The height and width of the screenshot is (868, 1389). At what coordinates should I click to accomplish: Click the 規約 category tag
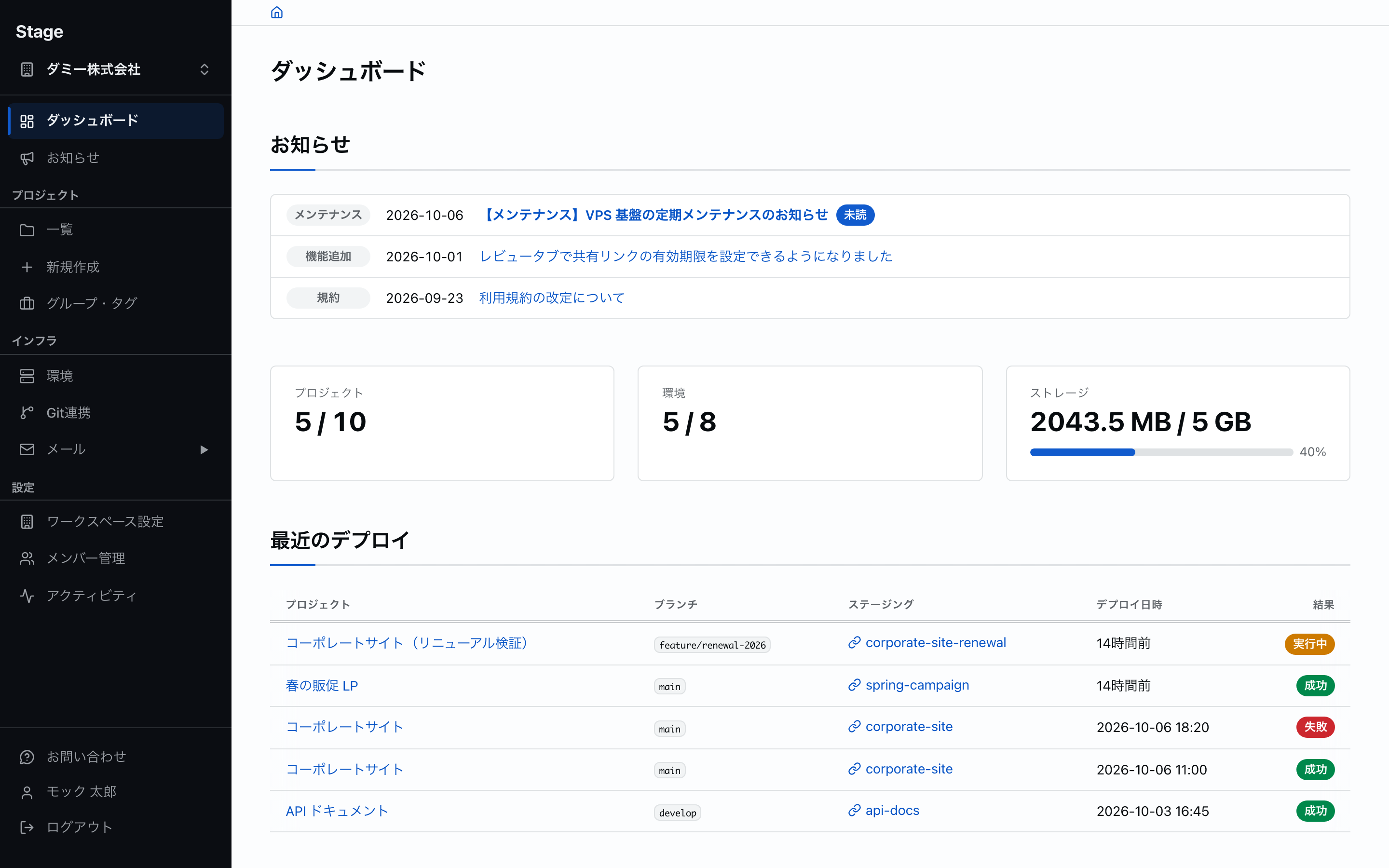[328, 298]
